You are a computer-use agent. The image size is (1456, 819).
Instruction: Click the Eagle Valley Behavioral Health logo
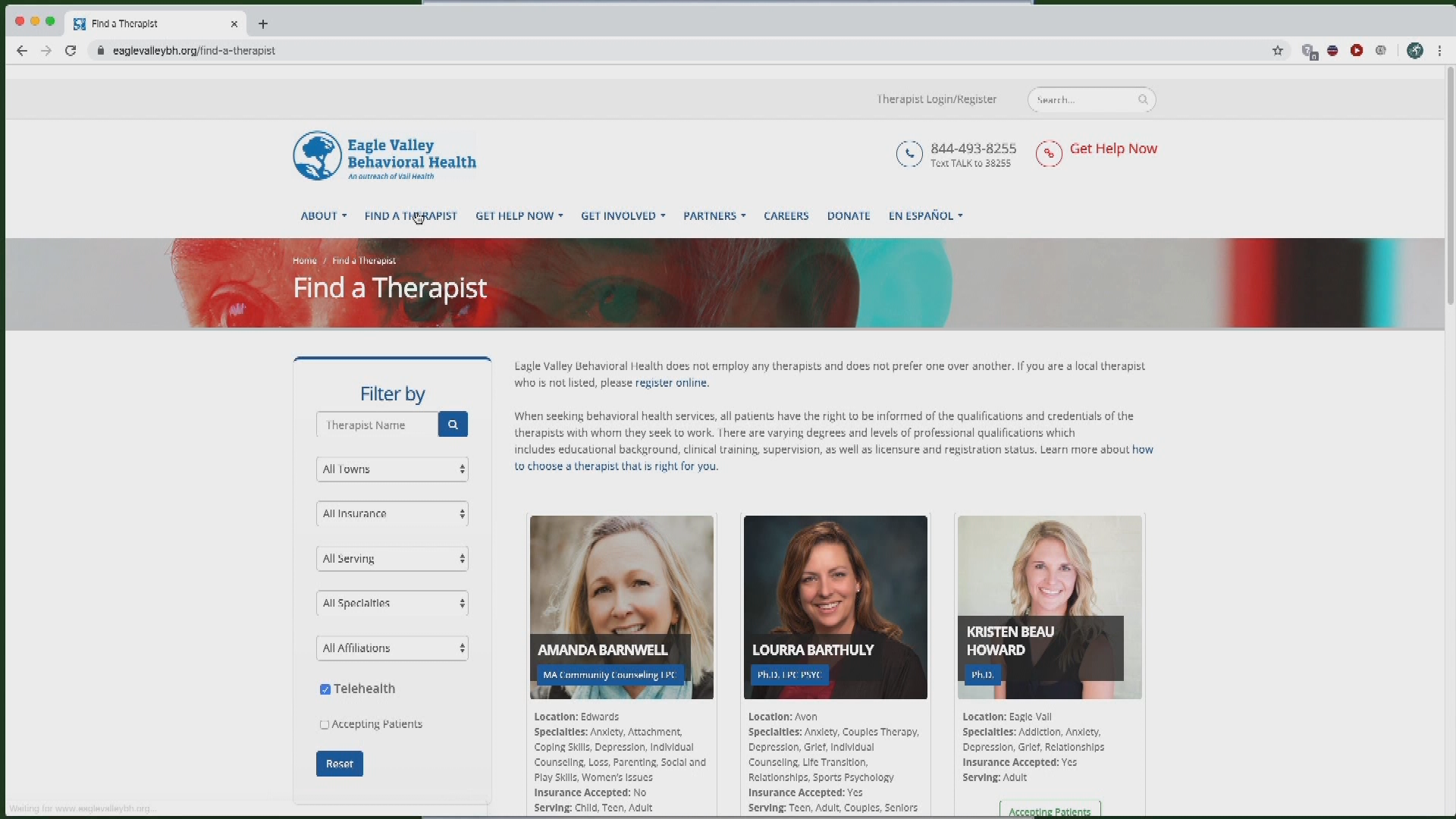pyautogui.click(x=384, y=155)
